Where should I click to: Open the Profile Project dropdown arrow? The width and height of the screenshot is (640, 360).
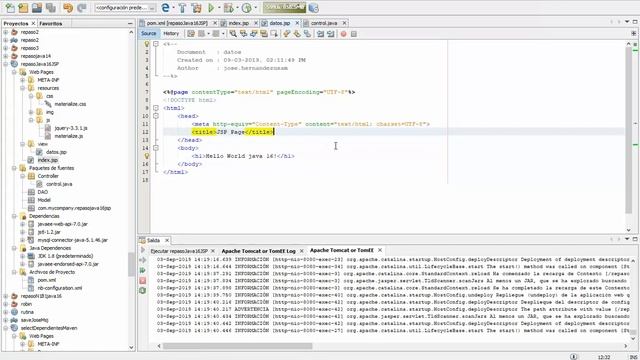pyautogui.click(x=255, y=8)
